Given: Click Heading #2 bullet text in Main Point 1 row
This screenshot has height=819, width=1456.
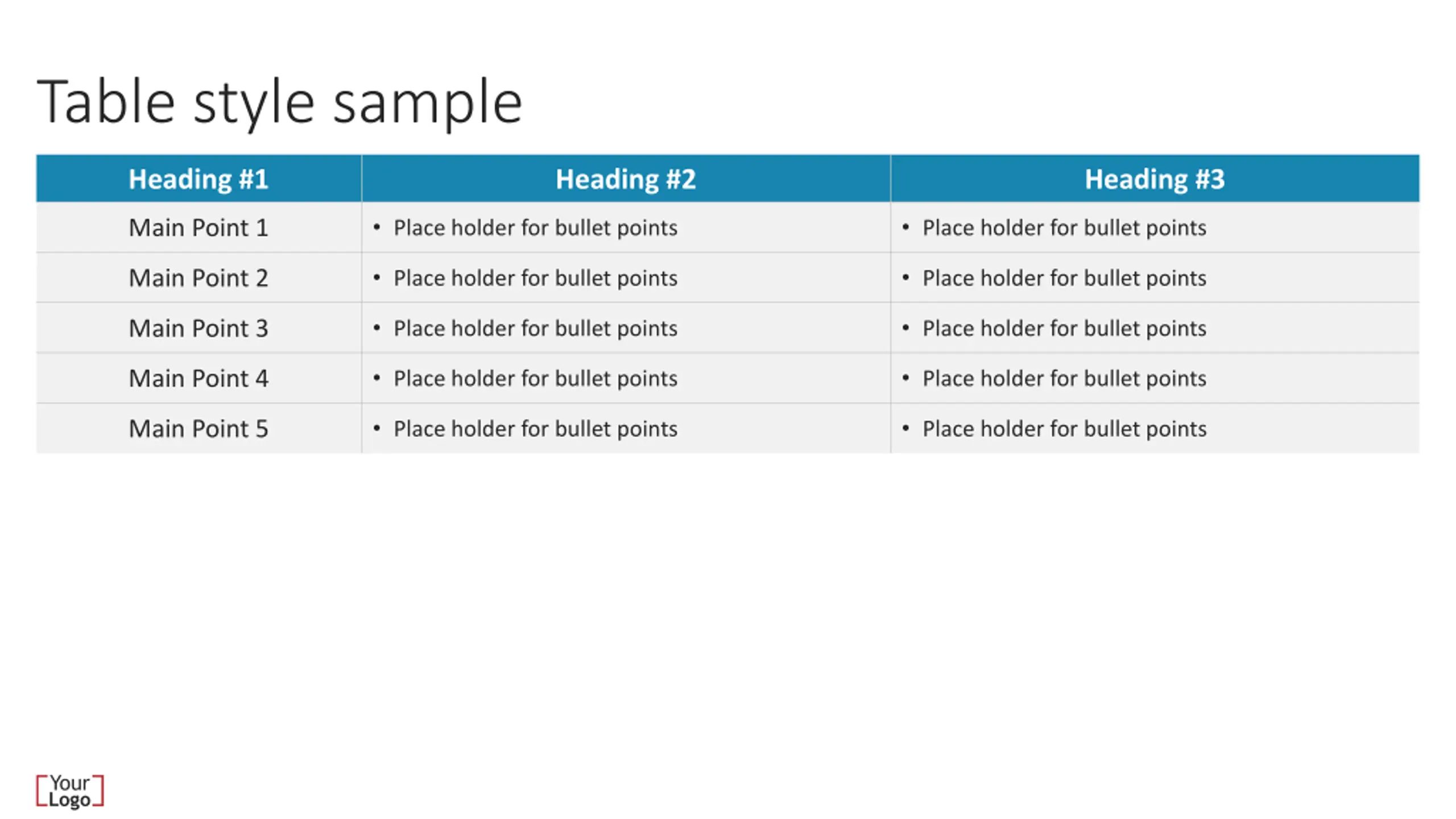Looking at the screenshot, I should pos(535,228).
